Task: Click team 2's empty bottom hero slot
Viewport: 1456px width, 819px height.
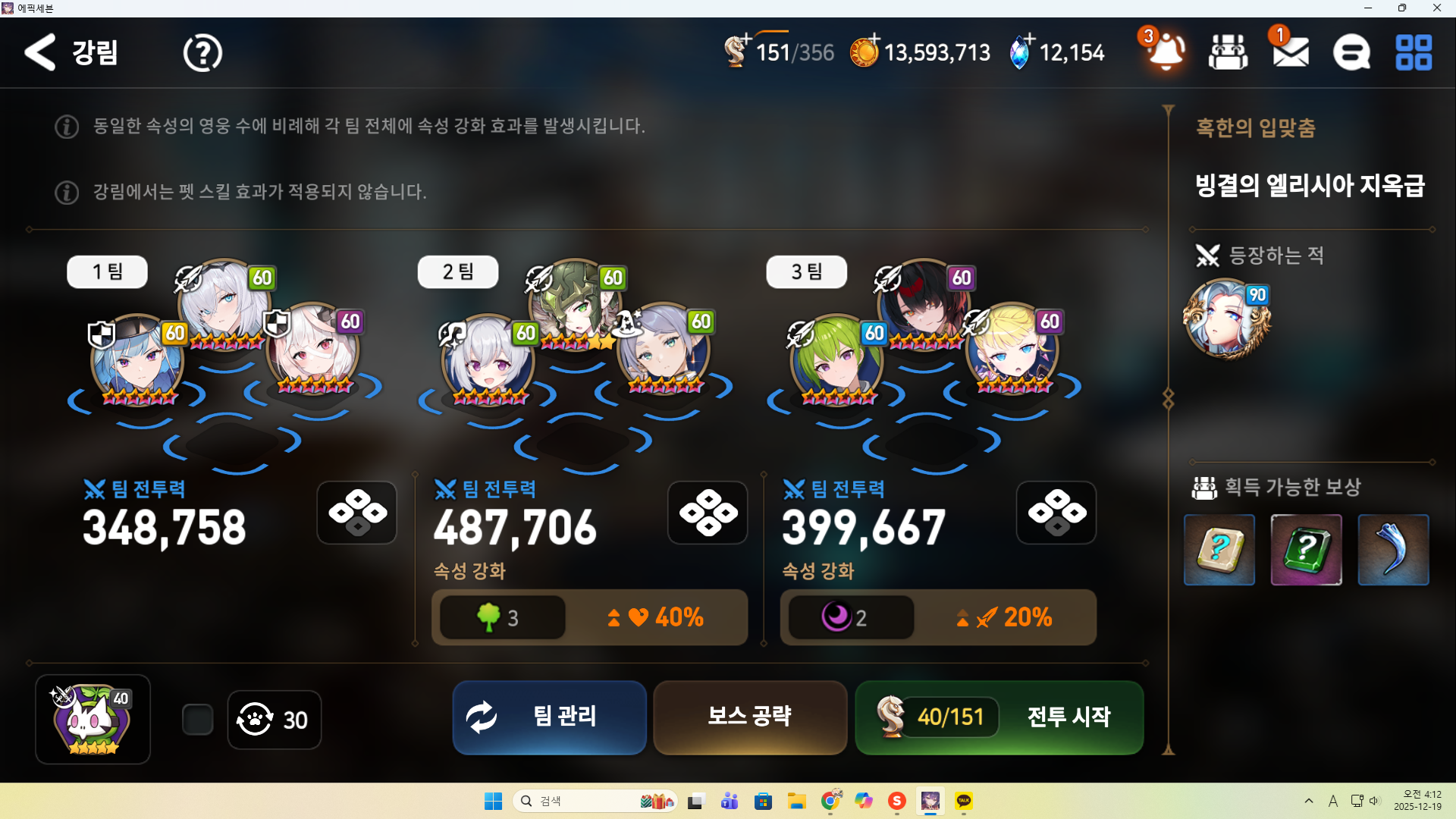Action: (582, 444)
